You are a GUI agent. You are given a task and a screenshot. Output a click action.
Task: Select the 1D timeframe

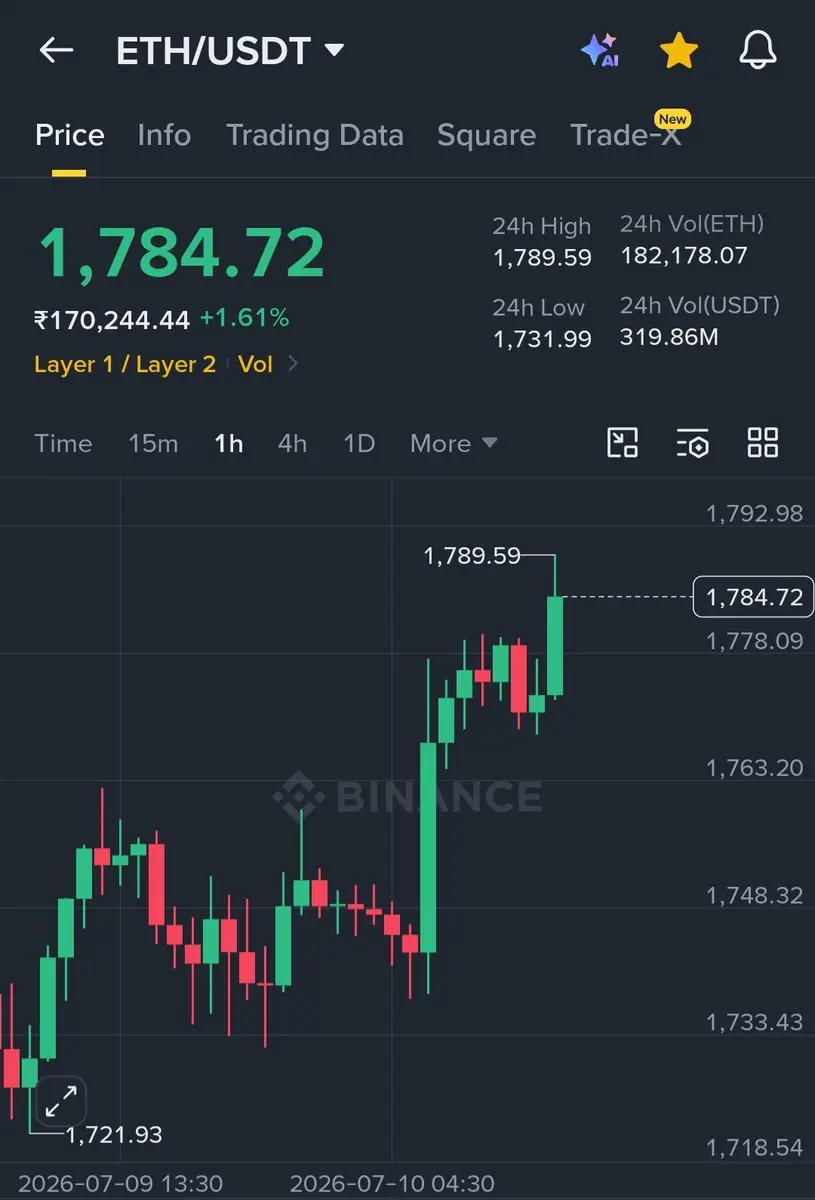(359, 443)
